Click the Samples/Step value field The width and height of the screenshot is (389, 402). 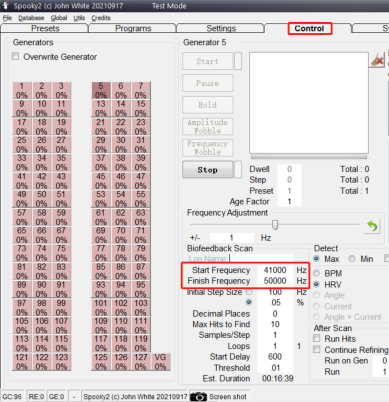(x=275, y=335)
